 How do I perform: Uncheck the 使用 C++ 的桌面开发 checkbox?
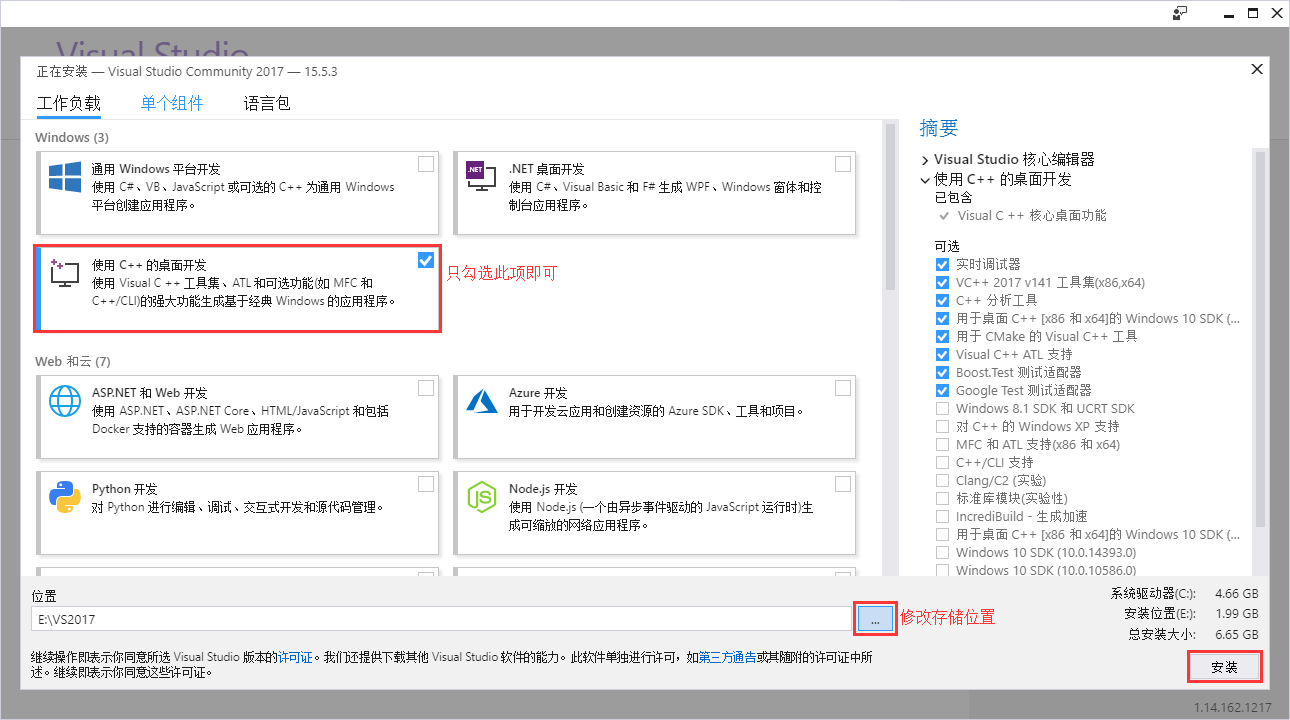[x=425, y=260]
